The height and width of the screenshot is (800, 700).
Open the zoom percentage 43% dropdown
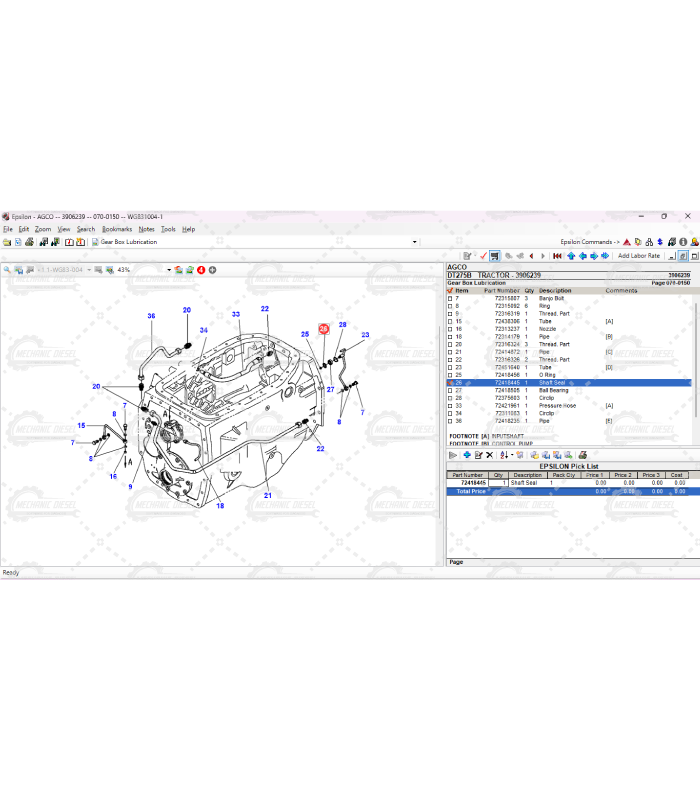(x=168, y=270)
